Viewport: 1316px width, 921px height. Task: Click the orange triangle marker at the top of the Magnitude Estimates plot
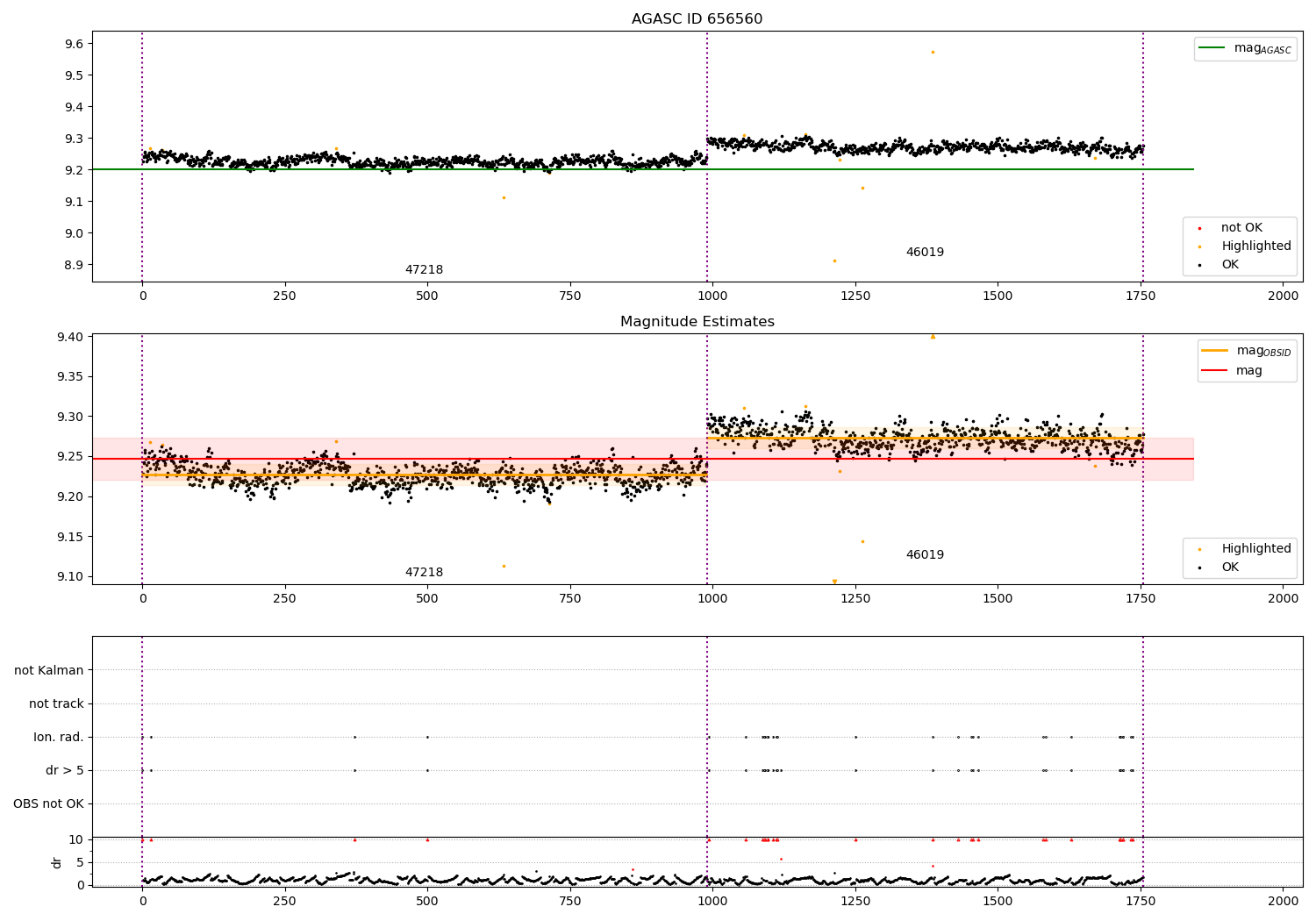click(x=933, y=337)
